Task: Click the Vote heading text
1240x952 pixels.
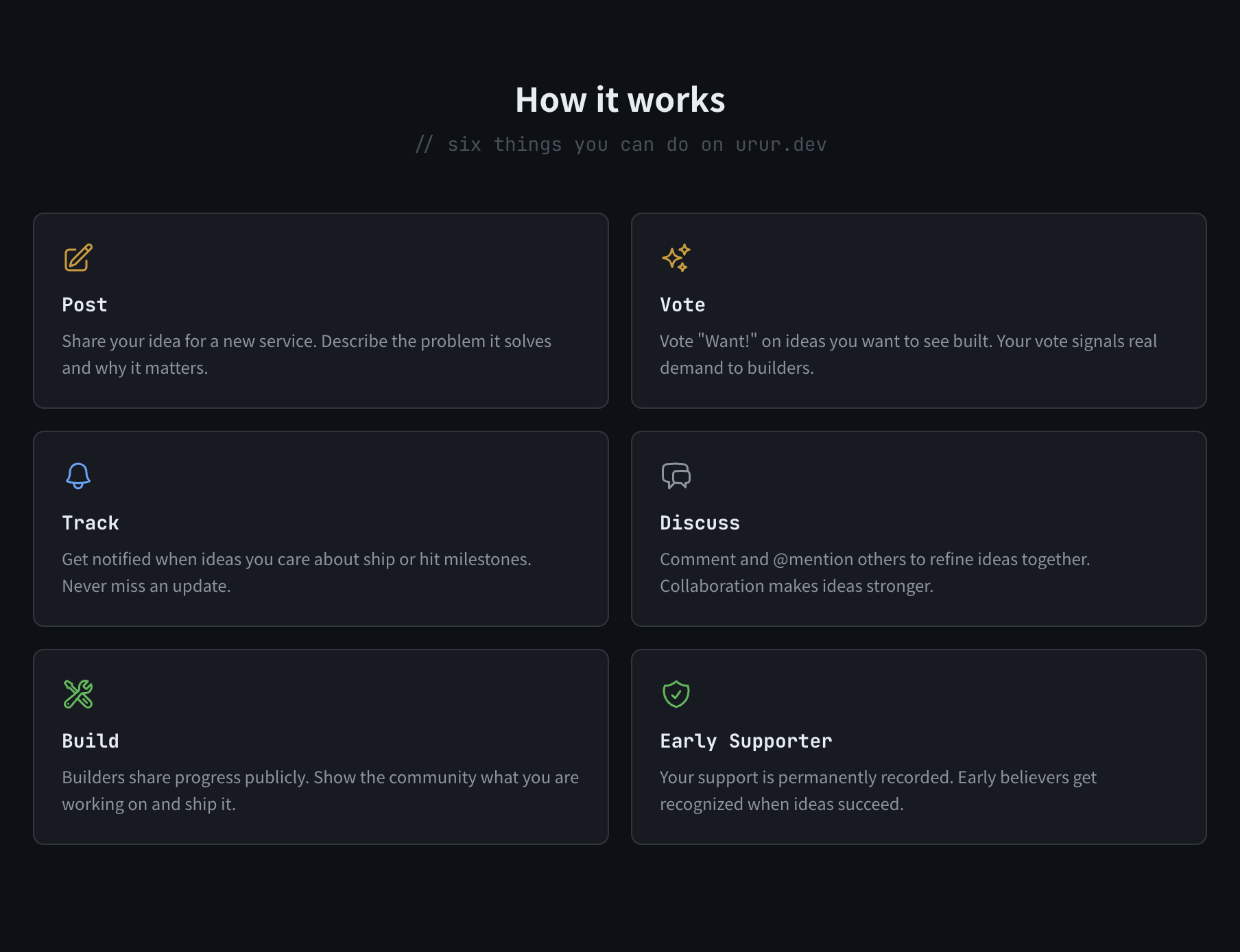Action: (x=682, y=305)
